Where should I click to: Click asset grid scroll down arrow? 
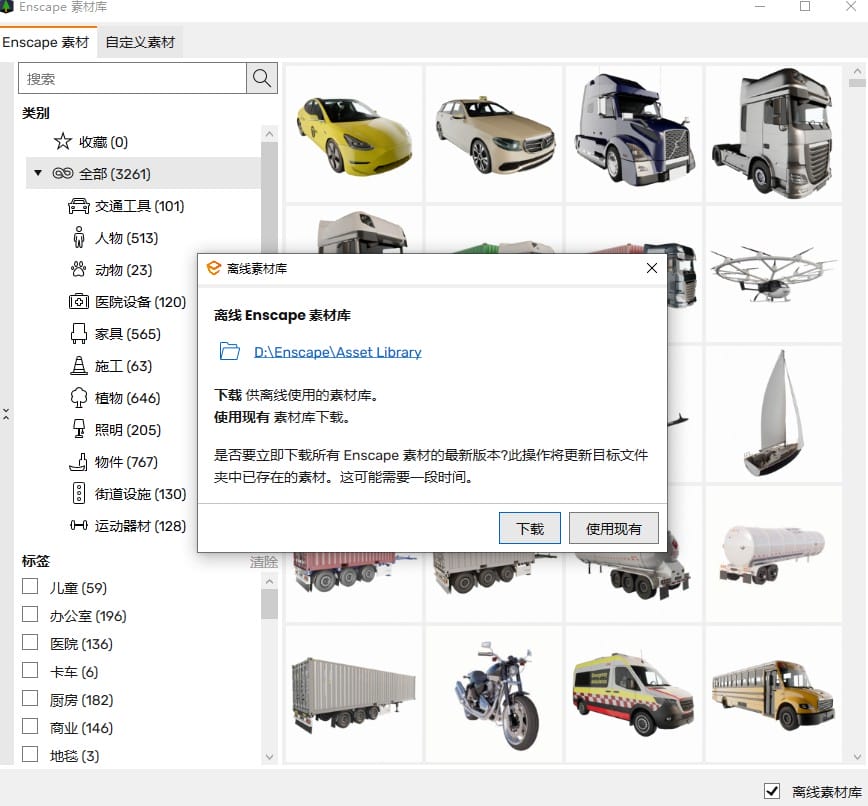point(857,757)
